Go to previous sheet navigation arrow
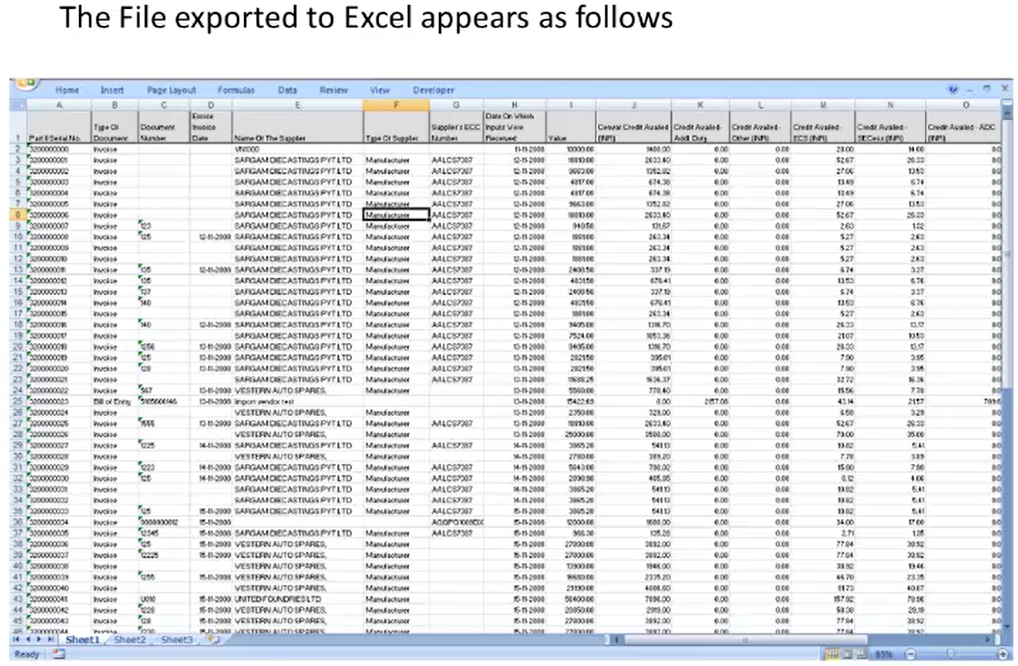Screen dimensions: 1018x666 28,640
